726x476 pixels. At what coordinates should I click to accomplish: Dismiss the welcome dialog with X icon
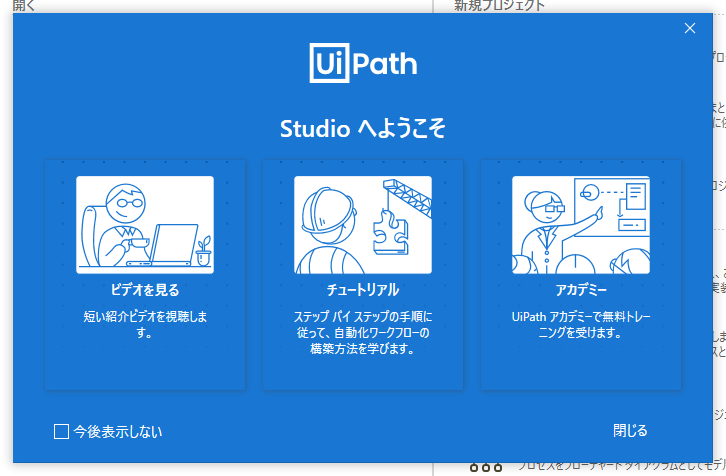(x=689, y=28)
